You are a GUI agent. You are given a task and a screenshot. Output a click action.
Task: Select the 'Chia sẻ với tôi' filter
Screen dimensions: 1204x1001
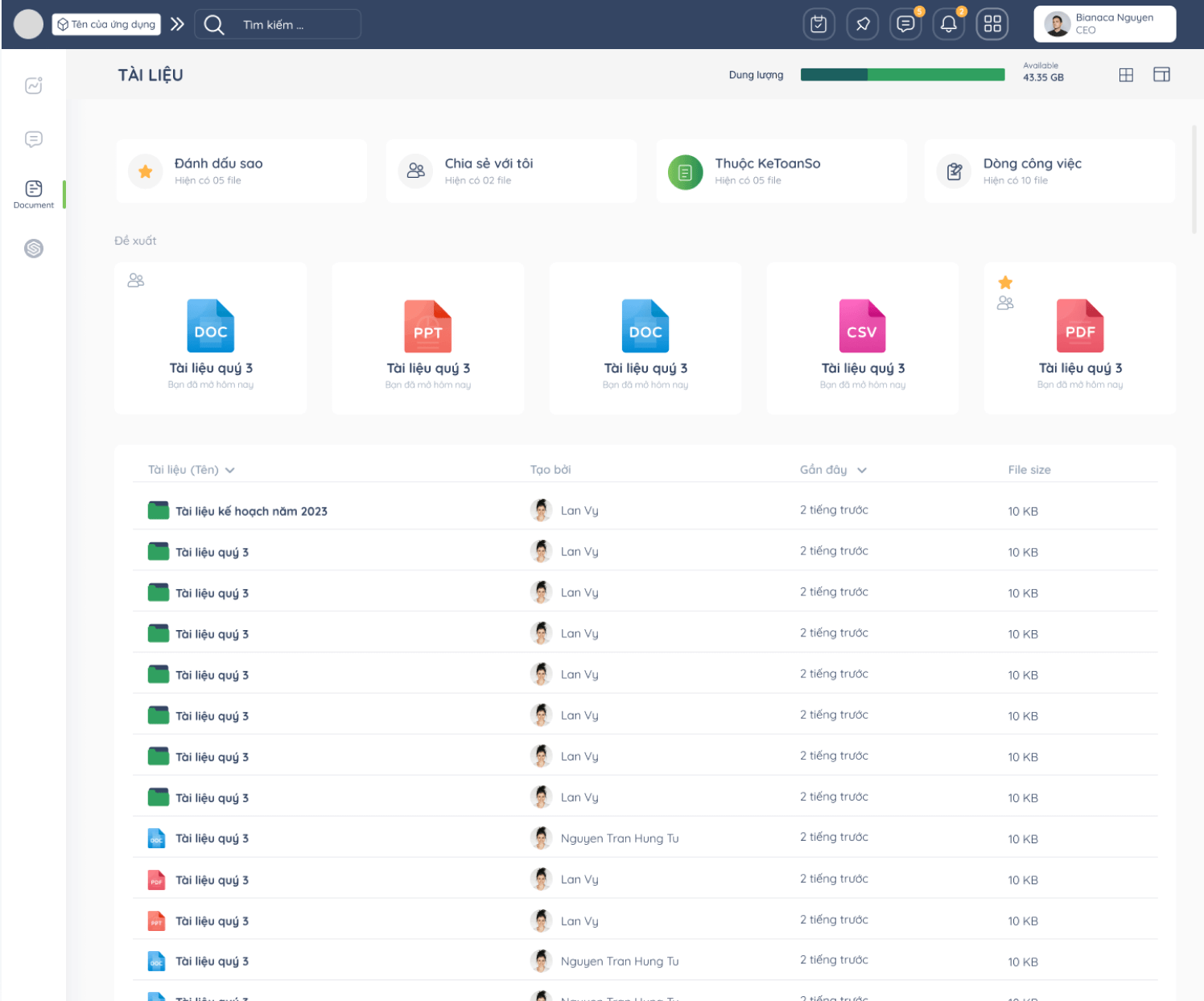[x=511, y=171]
